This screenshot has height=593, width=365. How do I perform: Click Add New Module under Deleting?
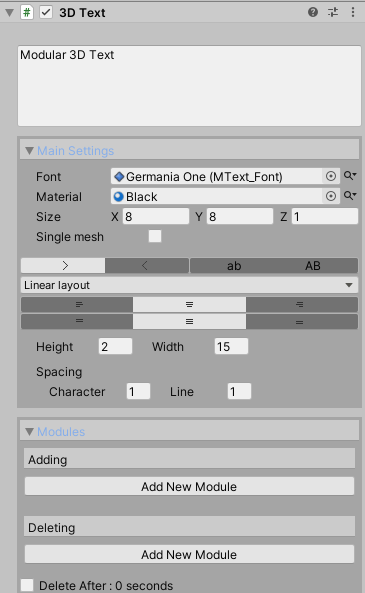[189, 554]
